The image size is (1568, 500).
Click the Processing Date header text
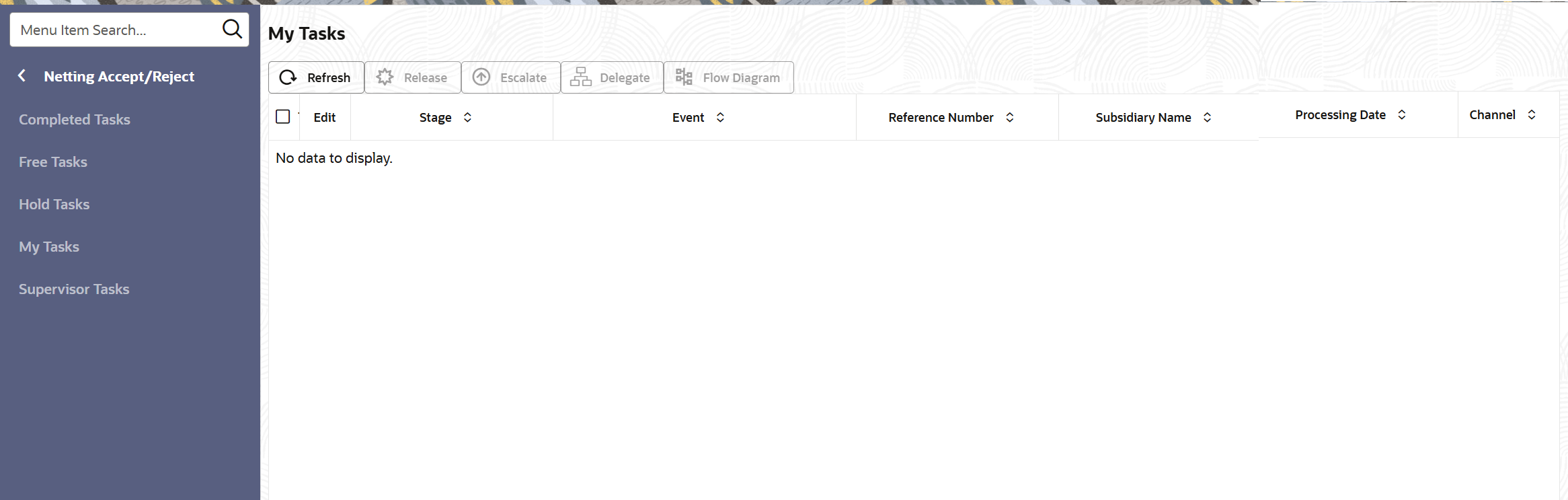1340,114
